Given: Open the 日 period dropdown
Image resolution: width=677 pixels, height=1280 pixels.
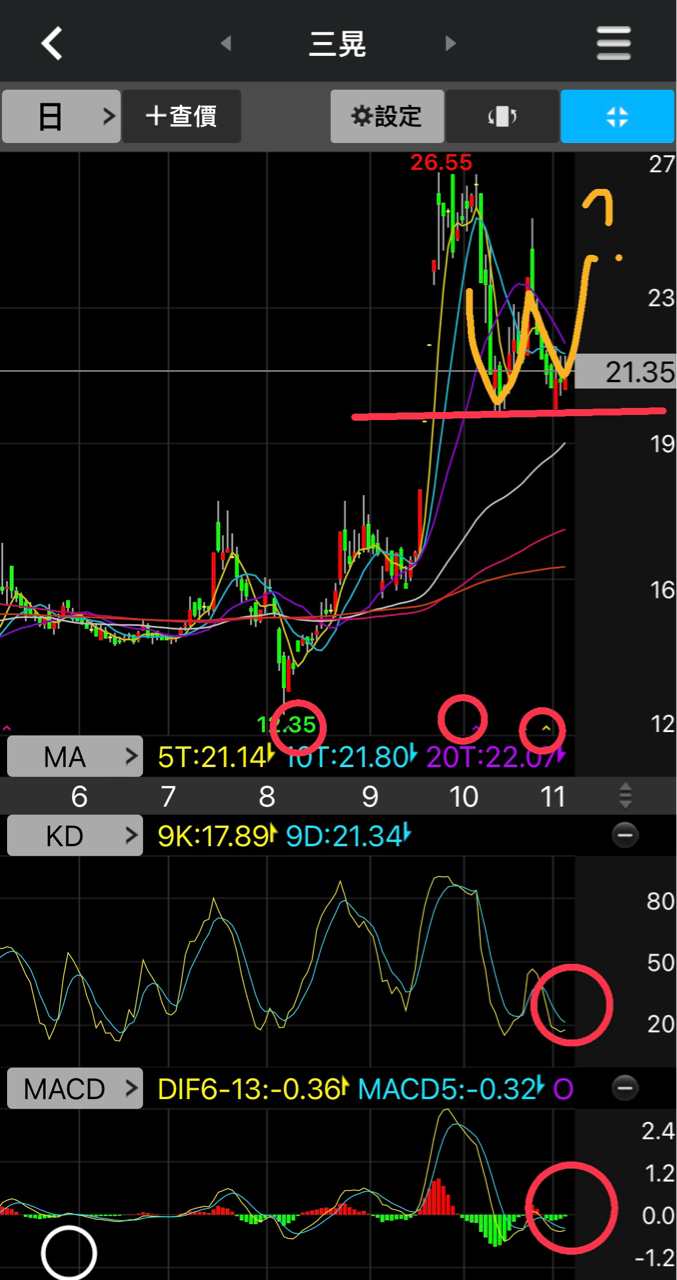Looking at the screenshot, I should [61, 117].
